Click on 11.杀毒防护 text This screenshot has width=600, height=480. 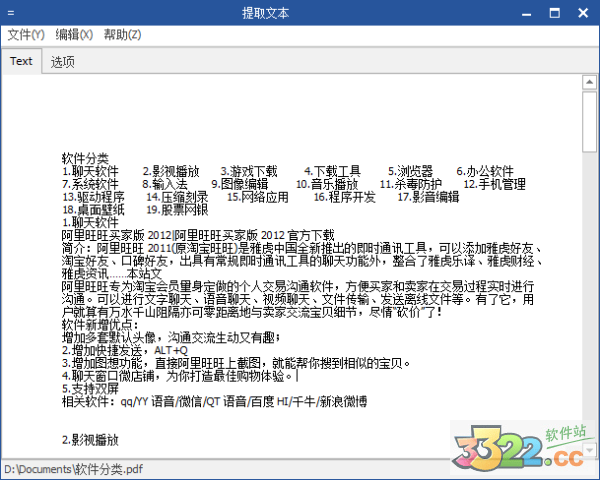411,184
